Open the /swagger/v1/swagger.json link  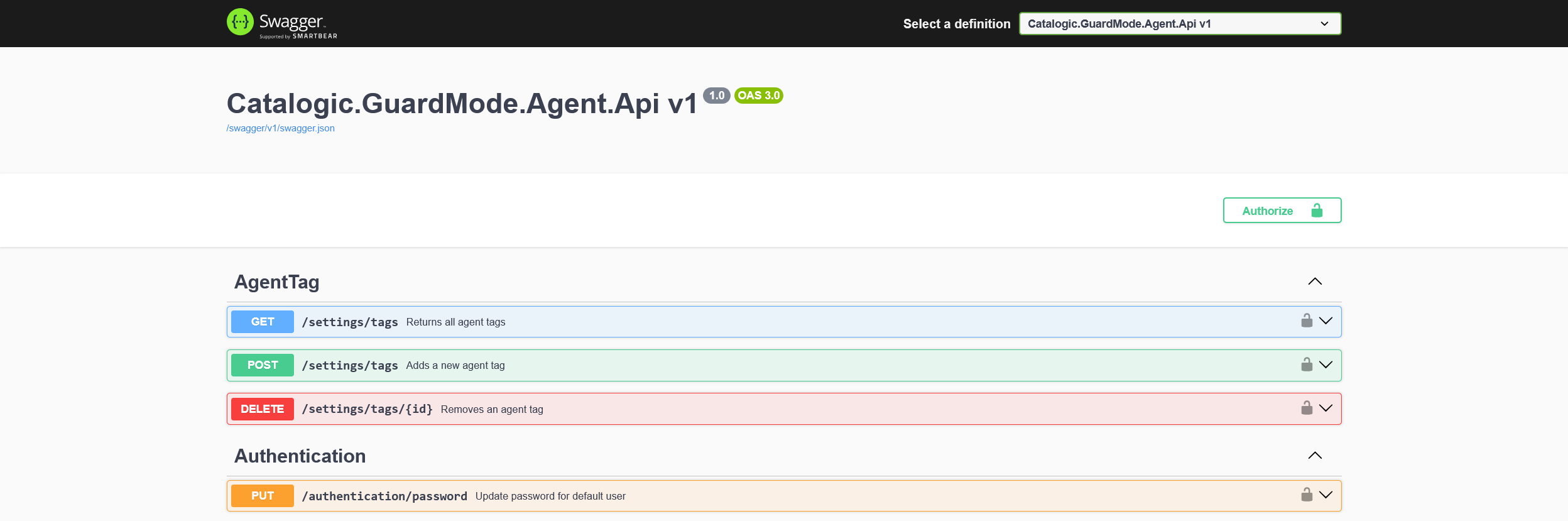point(280,128)
